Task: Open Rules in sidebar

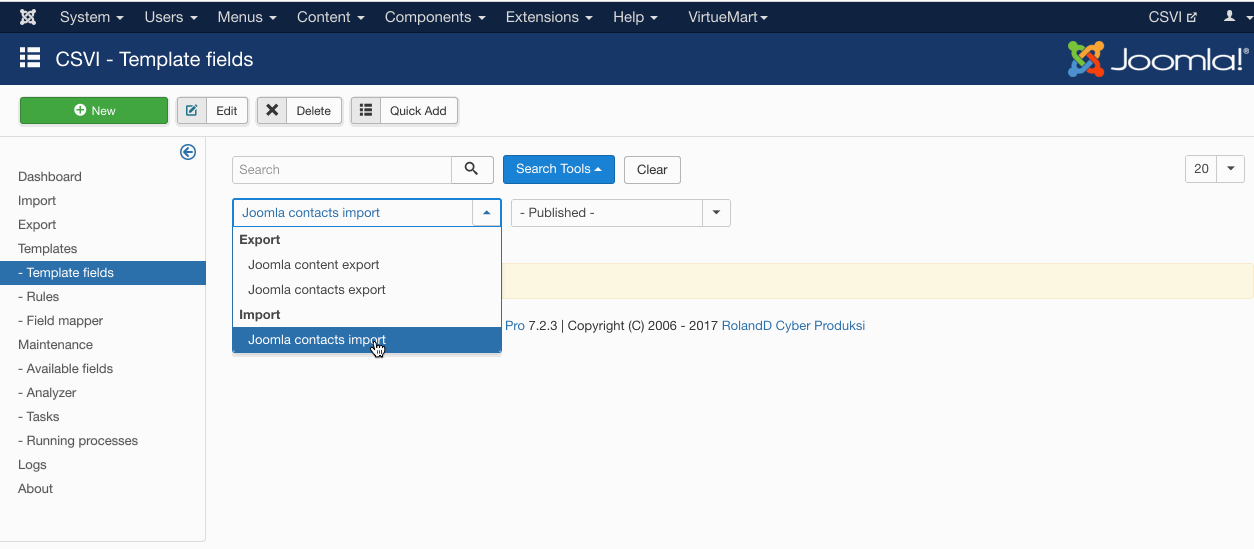Action: [38, 297]
